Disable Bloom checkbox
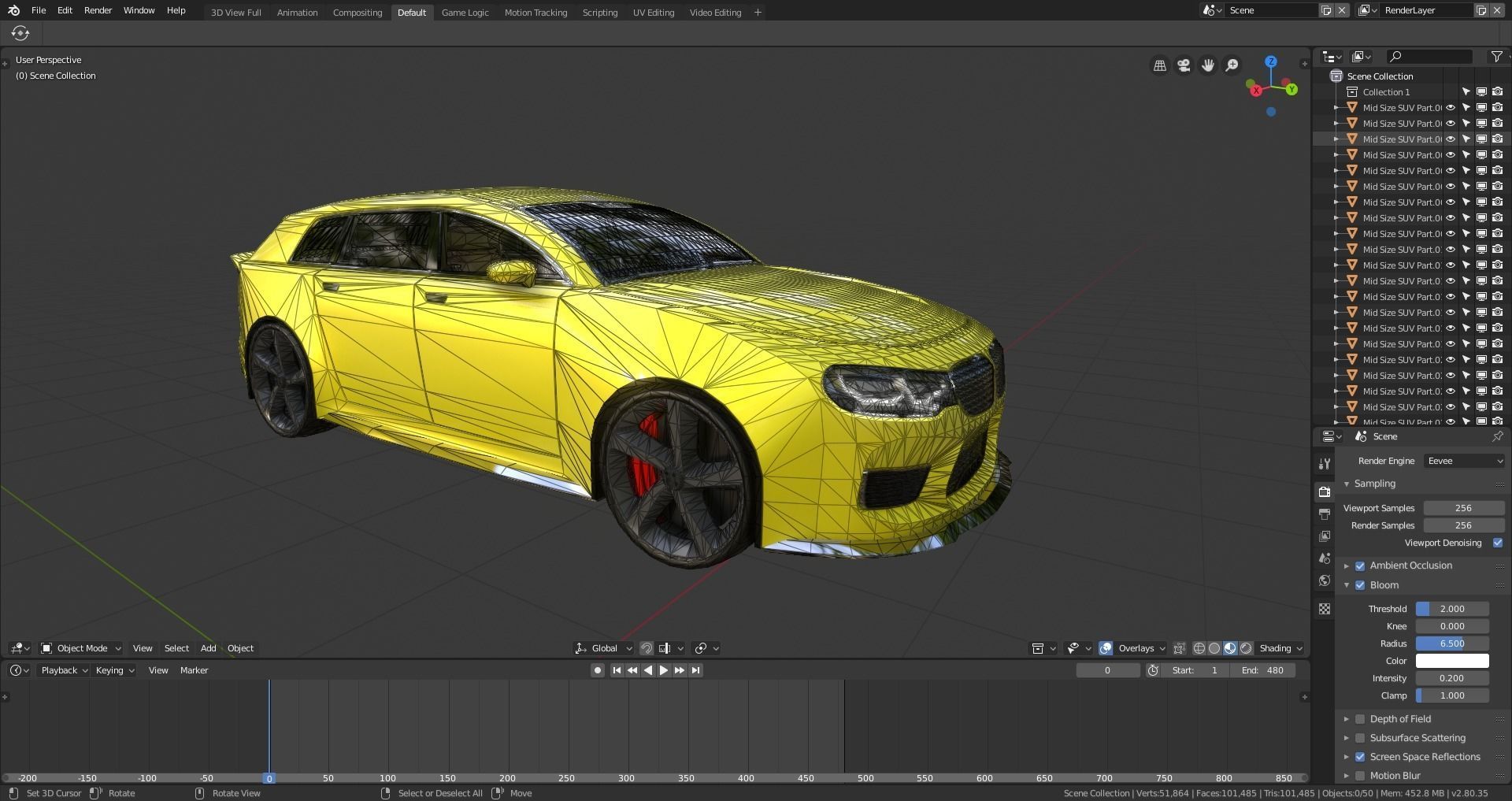 pyautogui.click(x=1360, y=585)
